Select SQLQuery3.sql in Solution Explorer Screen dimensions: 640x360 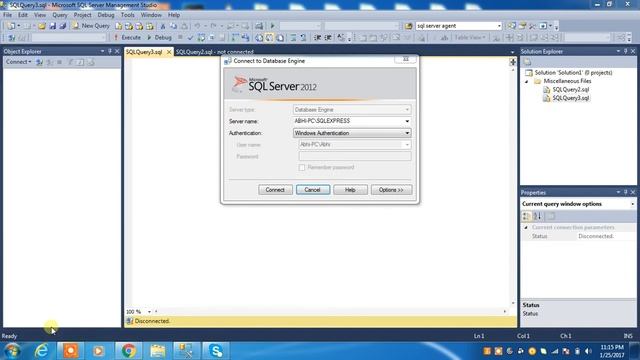571,98
